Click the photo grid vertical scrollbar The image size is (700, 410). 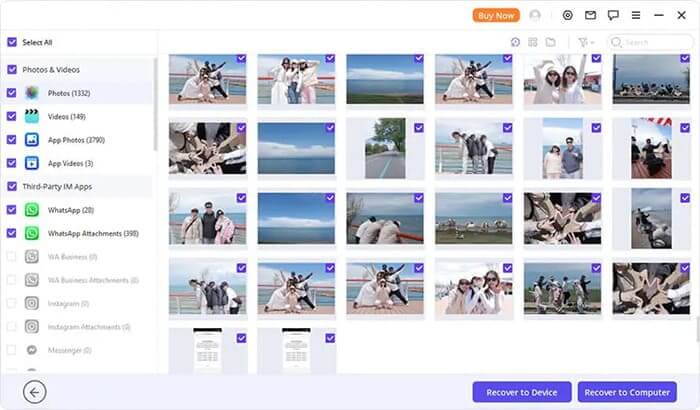point(698,328)
